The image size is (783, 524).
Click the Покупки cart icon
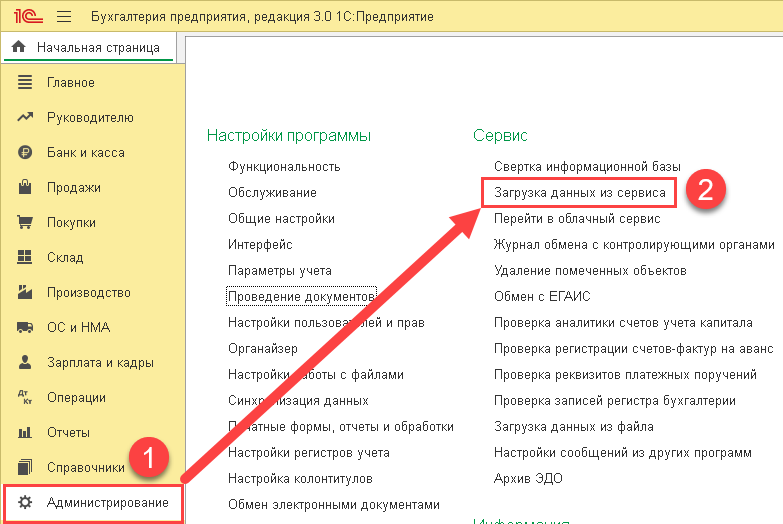(25, 222)
